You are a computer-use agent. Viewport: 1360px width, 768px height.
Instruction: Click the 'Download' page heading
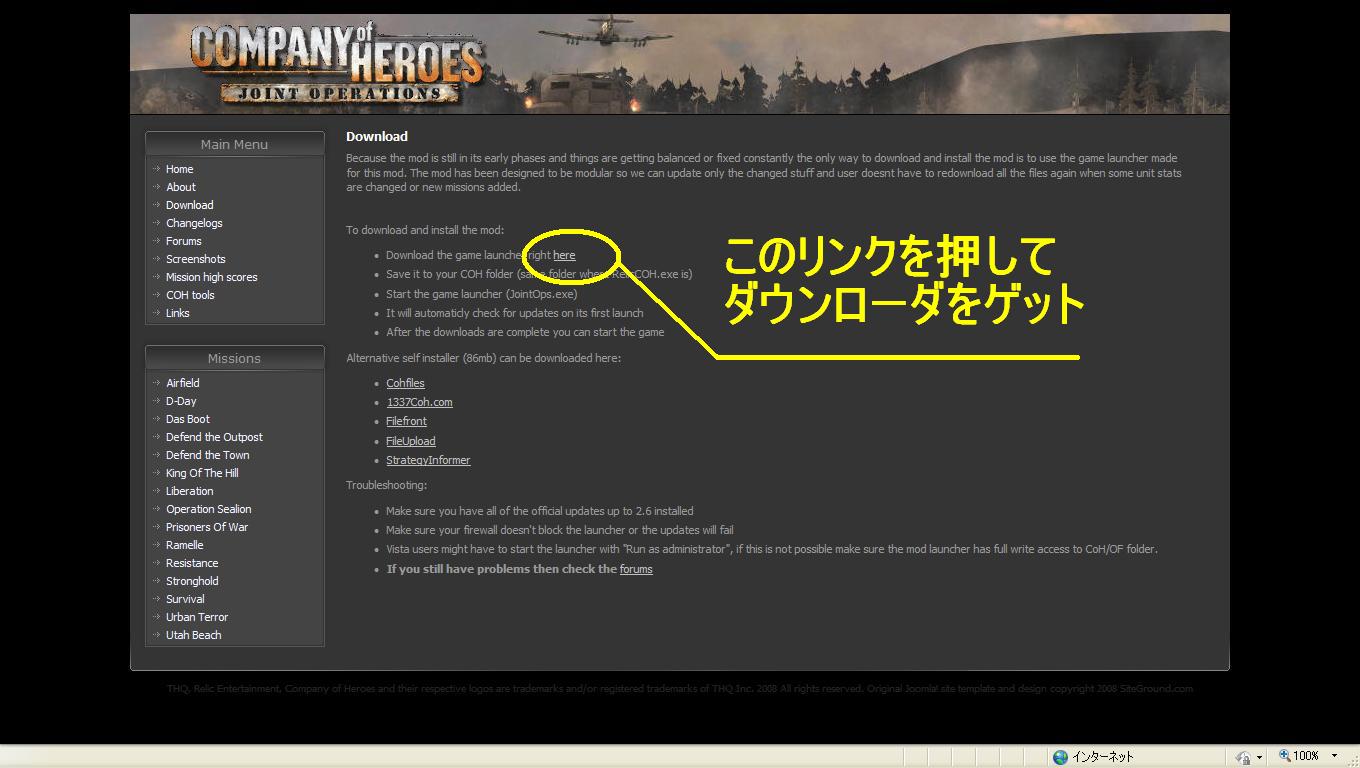pos(377,136)
